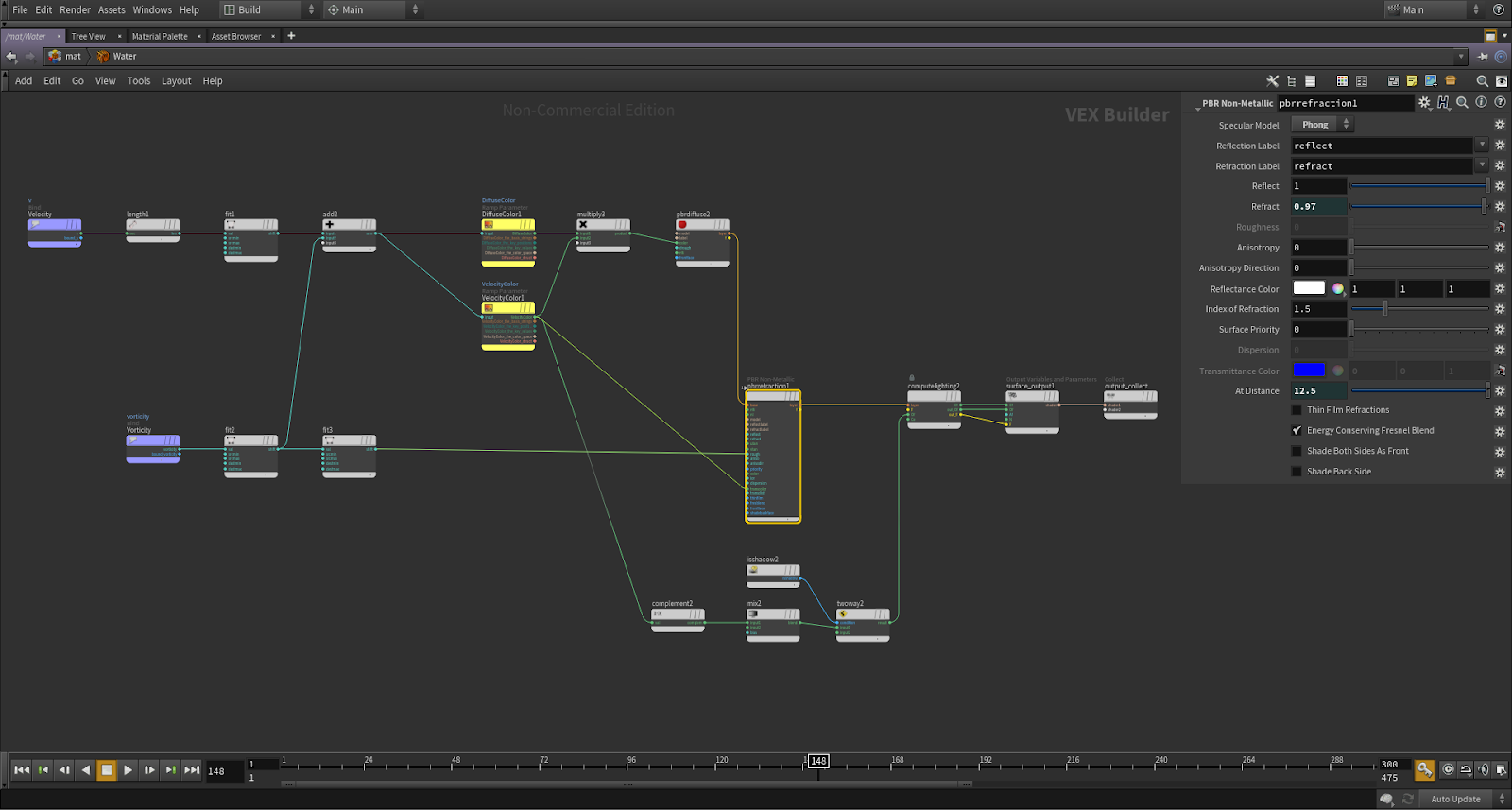This screenshot has height=810, width=1512.
Task: Click the sticky note icon
Action: pyautogui.click(x=1412, y=81)
